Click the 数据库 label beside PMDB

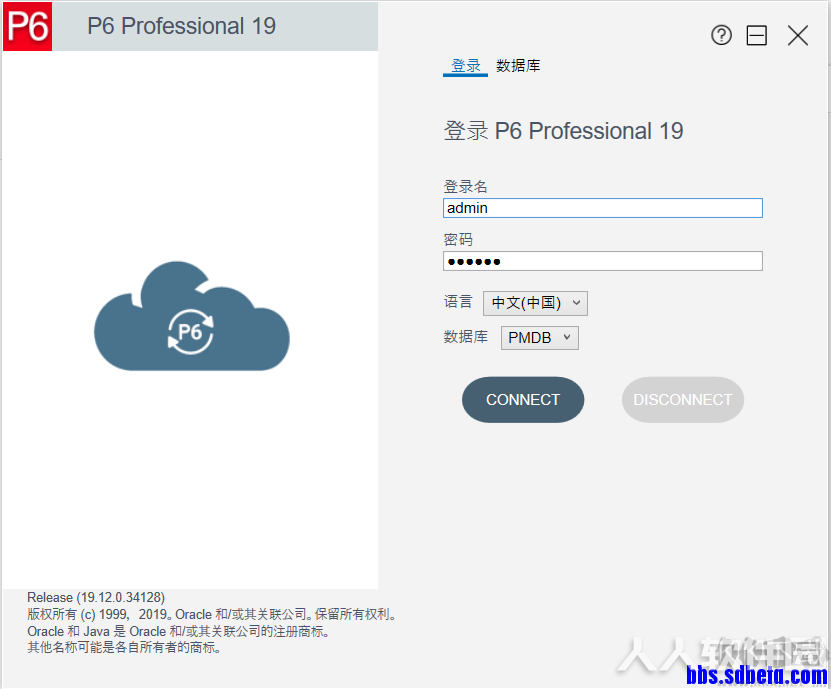pos(465,337)
